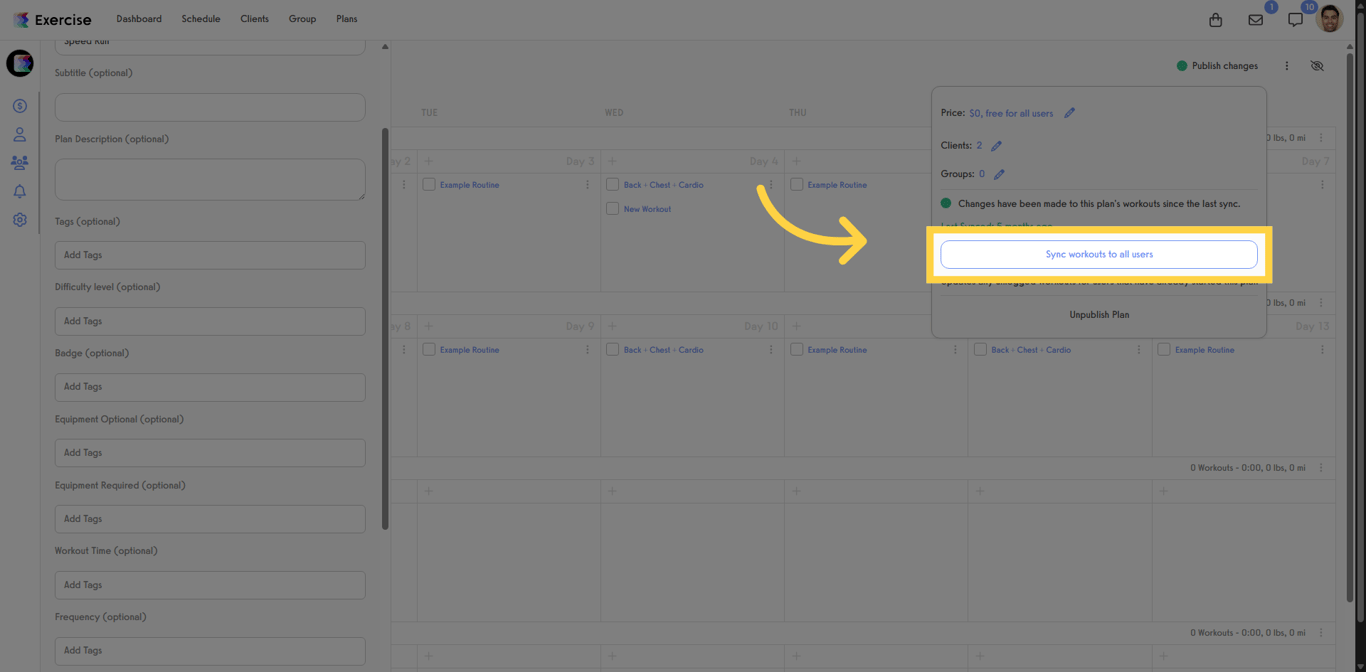
Task: Open the clients count 2 link
Action: coord(979,146)
